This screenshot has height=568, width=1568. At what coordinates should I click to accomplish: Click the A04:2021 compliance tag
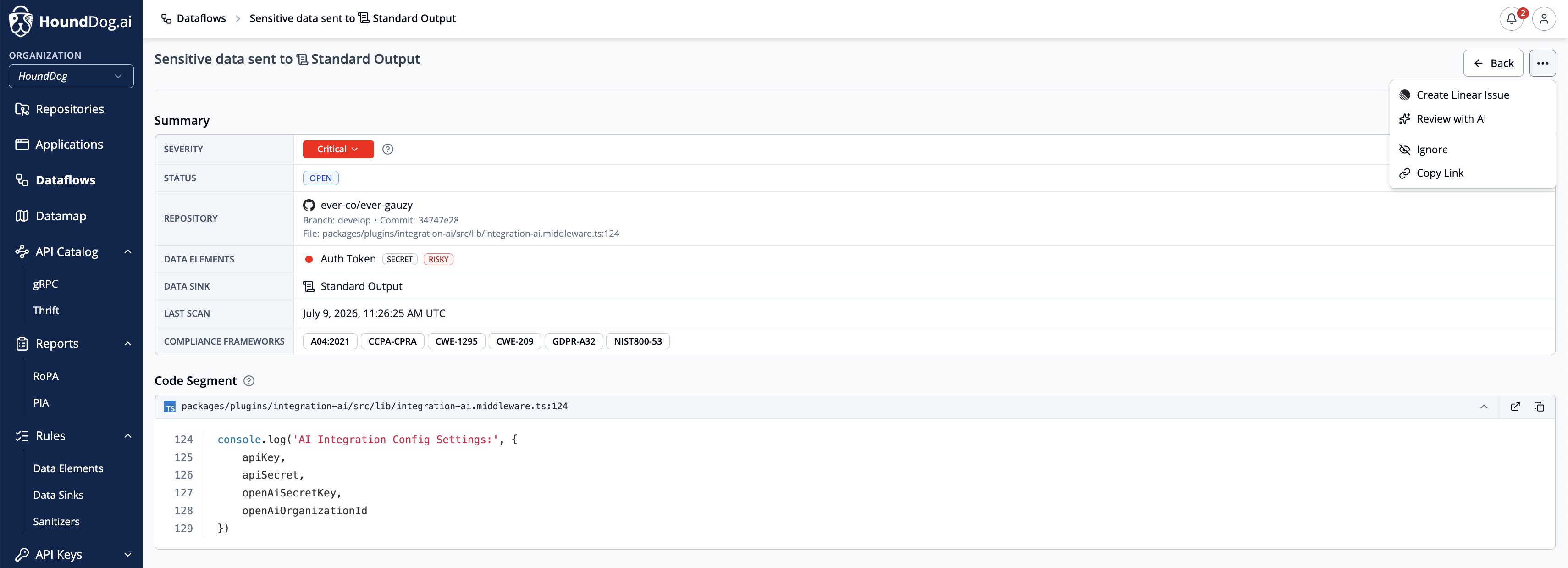click(330, 342)
